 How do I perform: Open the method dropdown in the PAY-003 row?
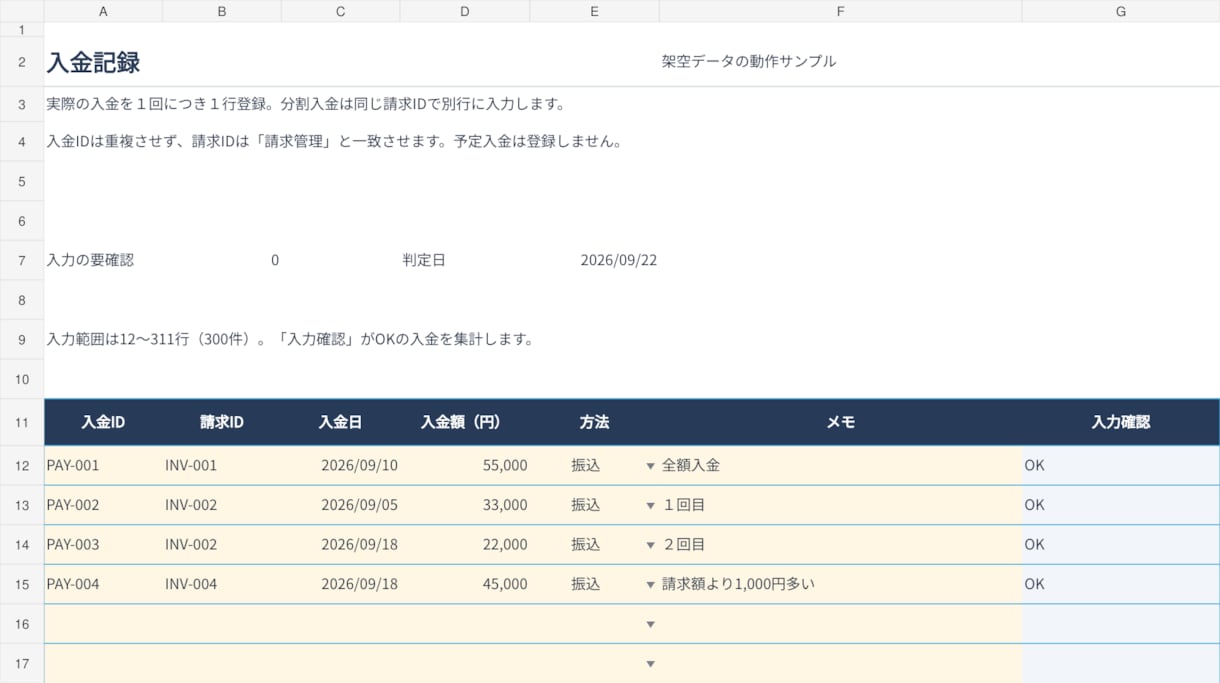(650, 545)
